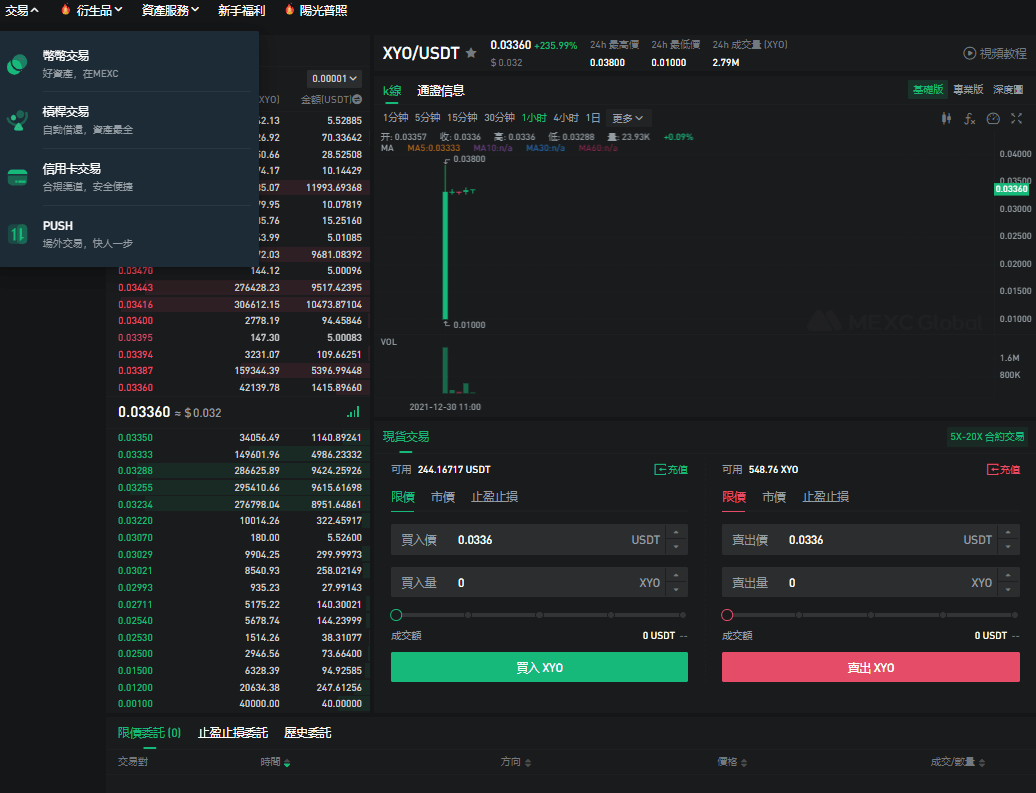Open the 衍生品 navigation dropdown
The image size is (1036, 793).
[x=99, y=10]
